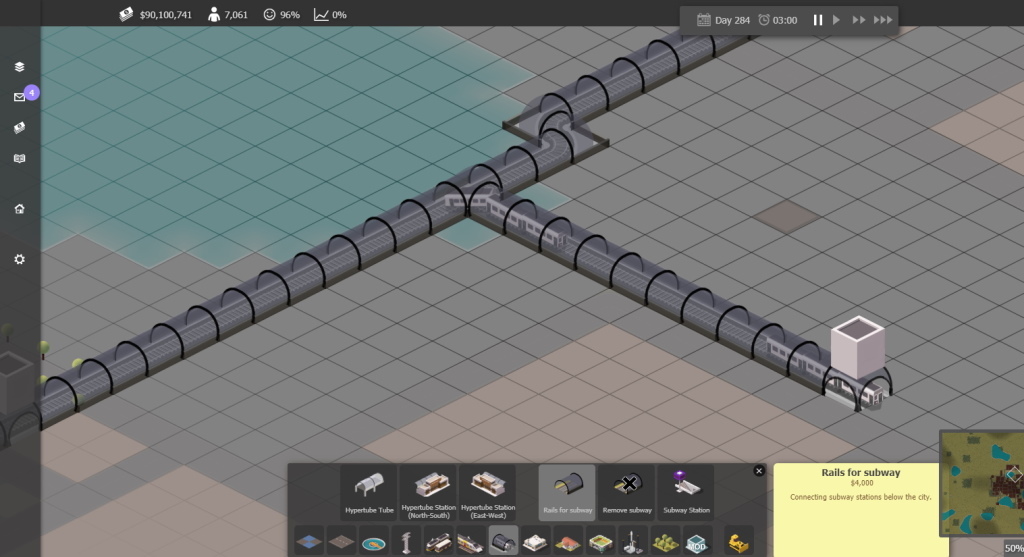Open budget via money balance display
1024x557 pixels.
click(155, 14)
